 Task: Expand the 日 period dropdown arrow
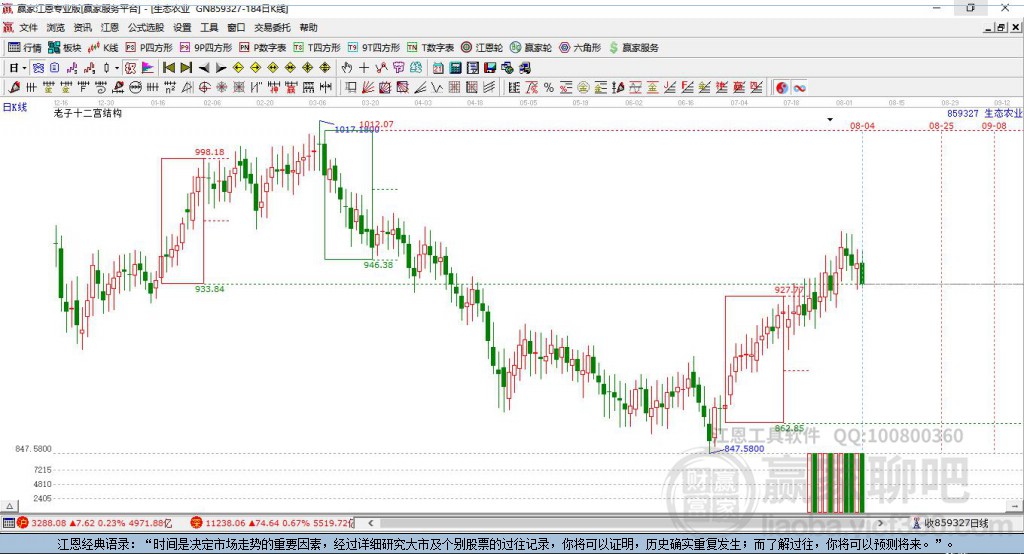pyautogui.click(x=24, y=68)
